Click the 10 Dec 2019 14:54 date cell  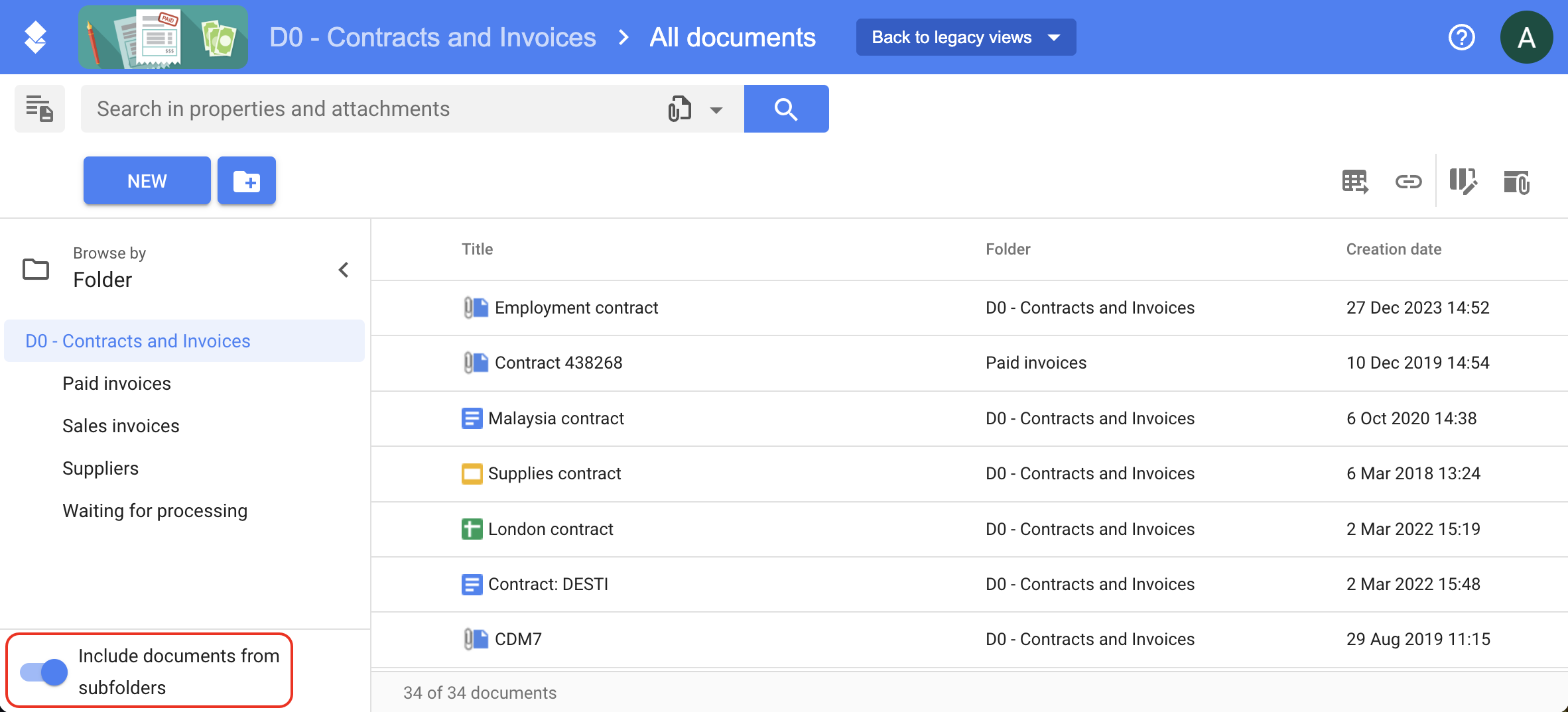point(1417,363)
